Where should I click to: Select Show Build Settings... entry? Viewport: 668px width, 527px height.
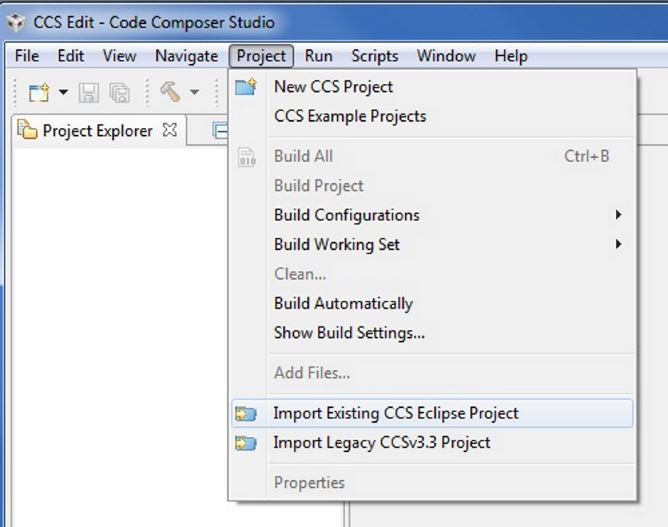point(349,333)
